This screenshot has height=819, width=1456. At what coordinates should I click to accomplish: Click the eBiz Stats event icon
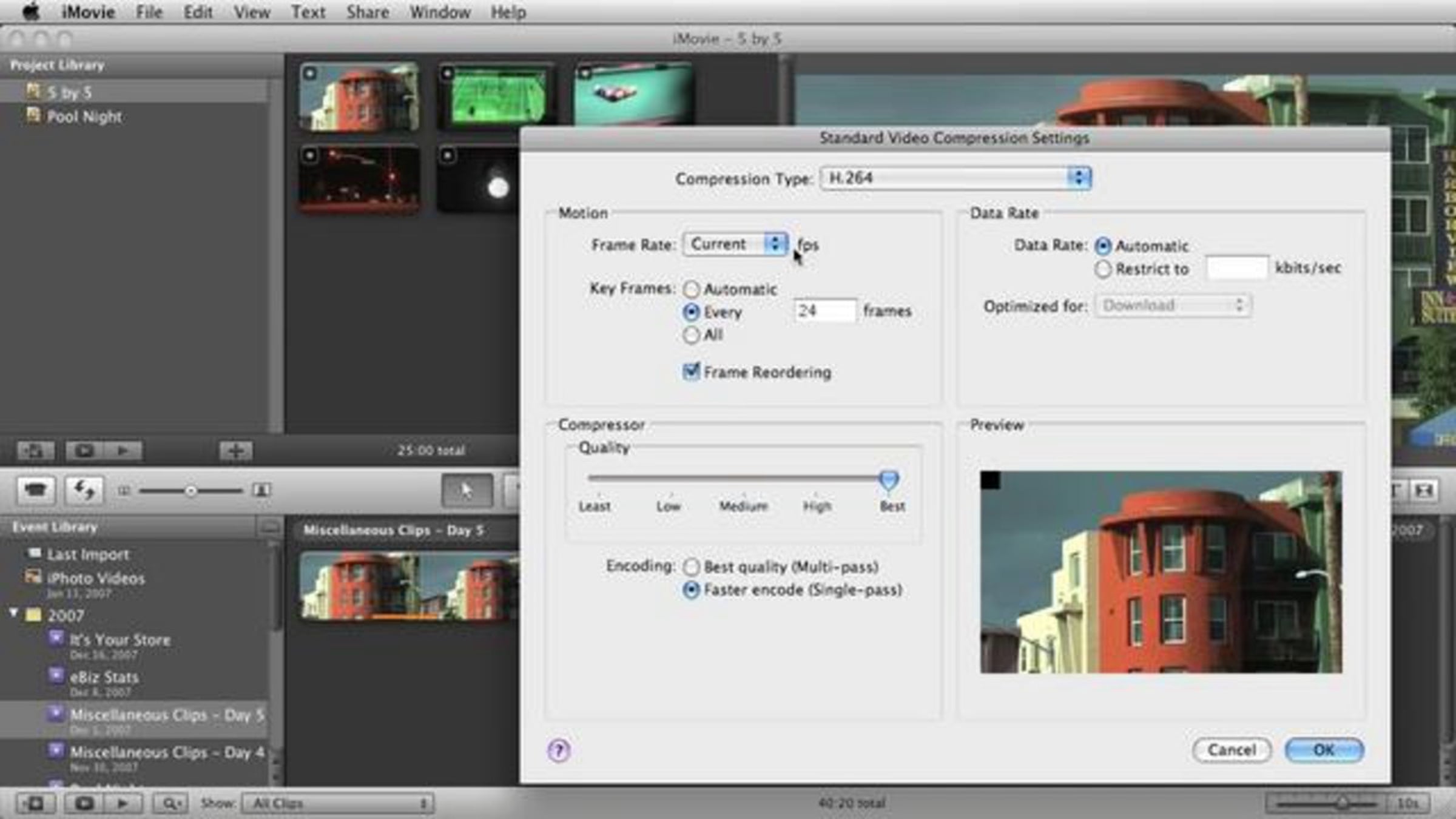[56, 675]
